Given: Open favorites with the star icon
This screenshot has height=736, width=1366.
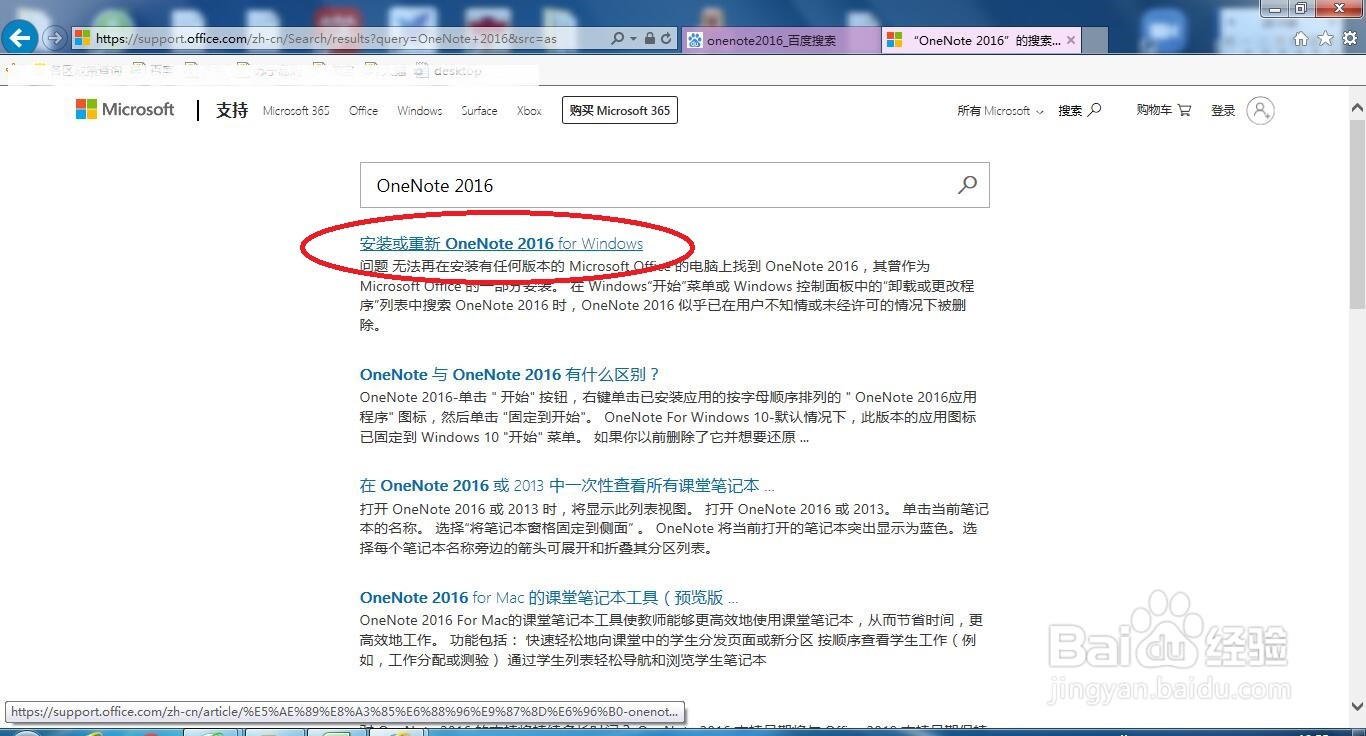Looking at the screenshot, I should (1326, 39).
